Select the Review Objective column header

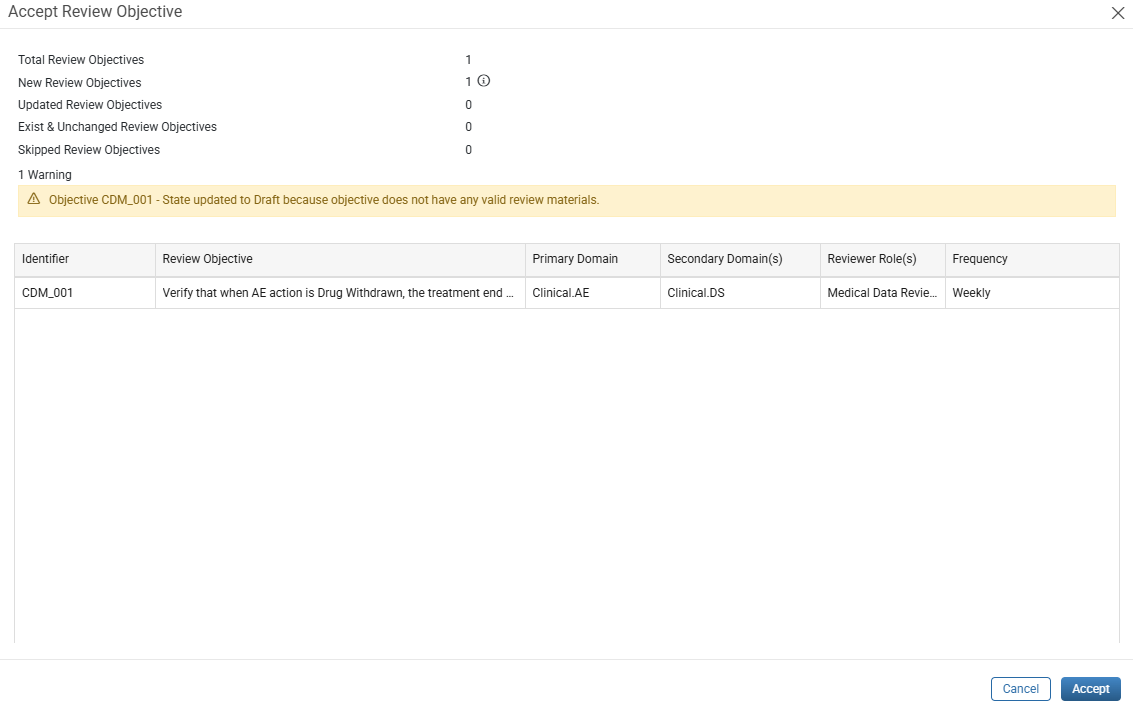(340, 259)
